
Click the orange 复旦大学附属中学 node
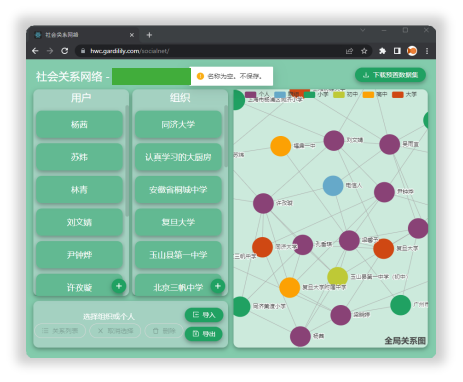289,287
